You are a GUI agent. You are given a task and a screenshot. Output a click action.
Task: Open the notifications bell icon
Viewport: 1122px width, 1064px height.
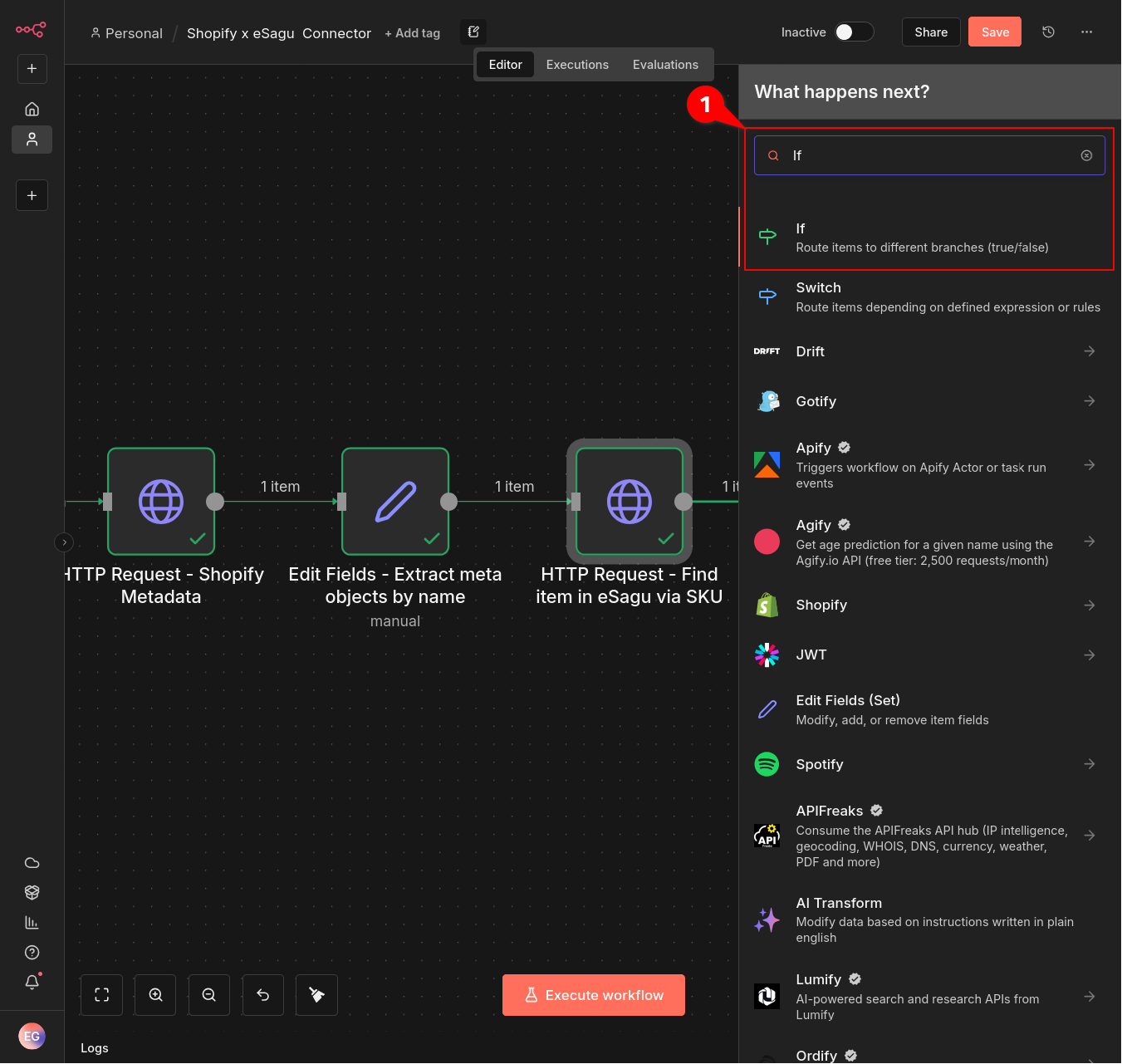(x=32, y=983)
